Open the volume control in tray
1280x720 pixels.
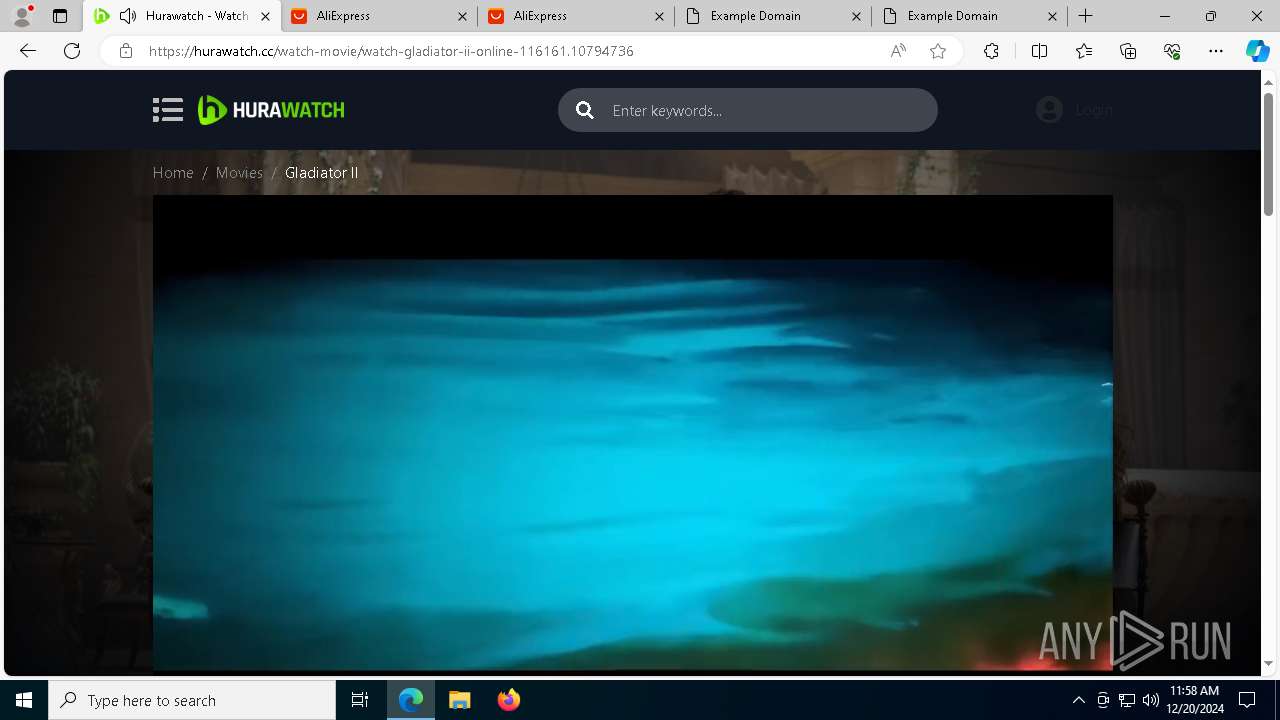(1151, 700)
